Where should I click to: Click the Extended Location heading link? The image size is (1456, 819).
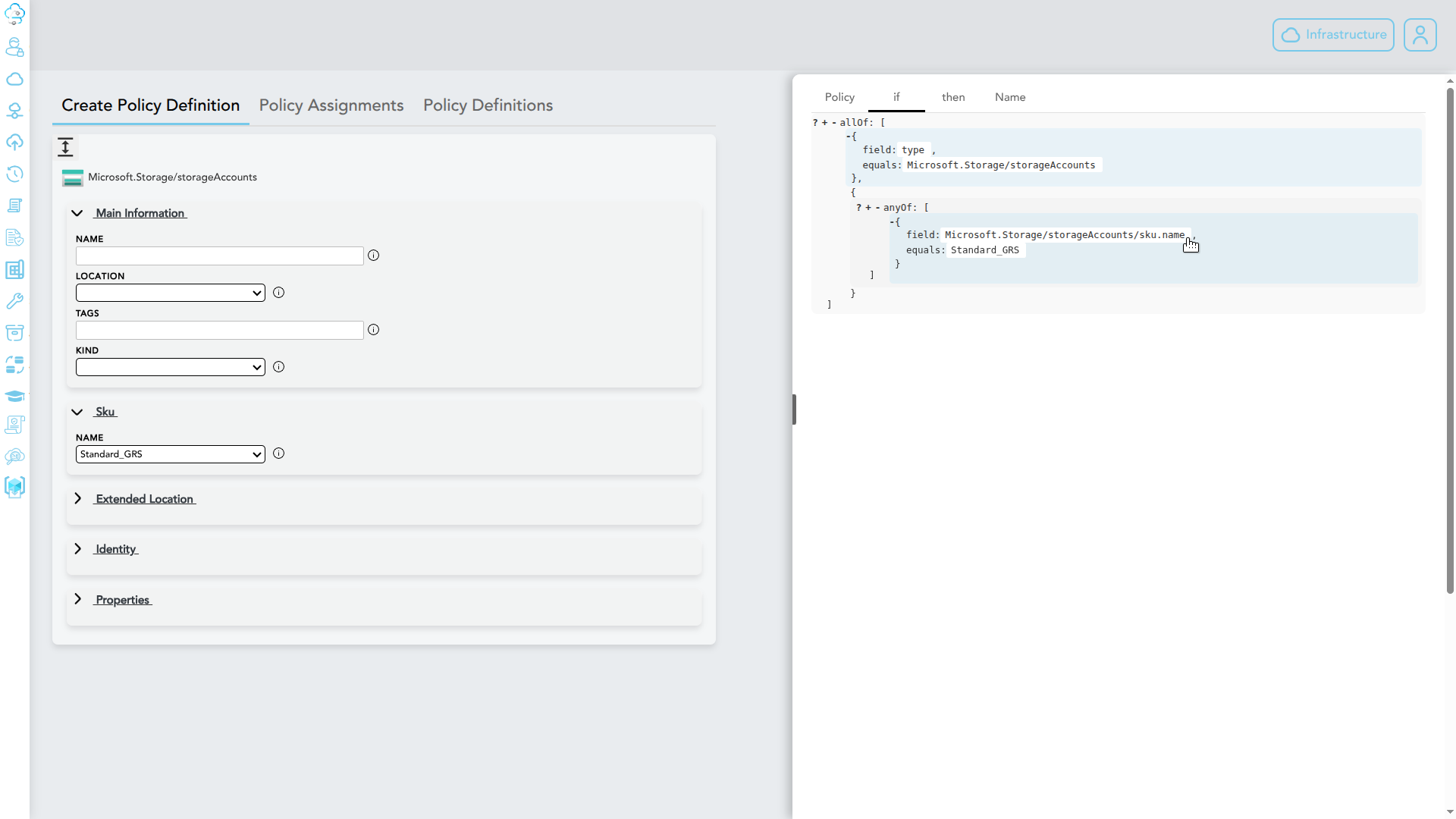(145, 499)
